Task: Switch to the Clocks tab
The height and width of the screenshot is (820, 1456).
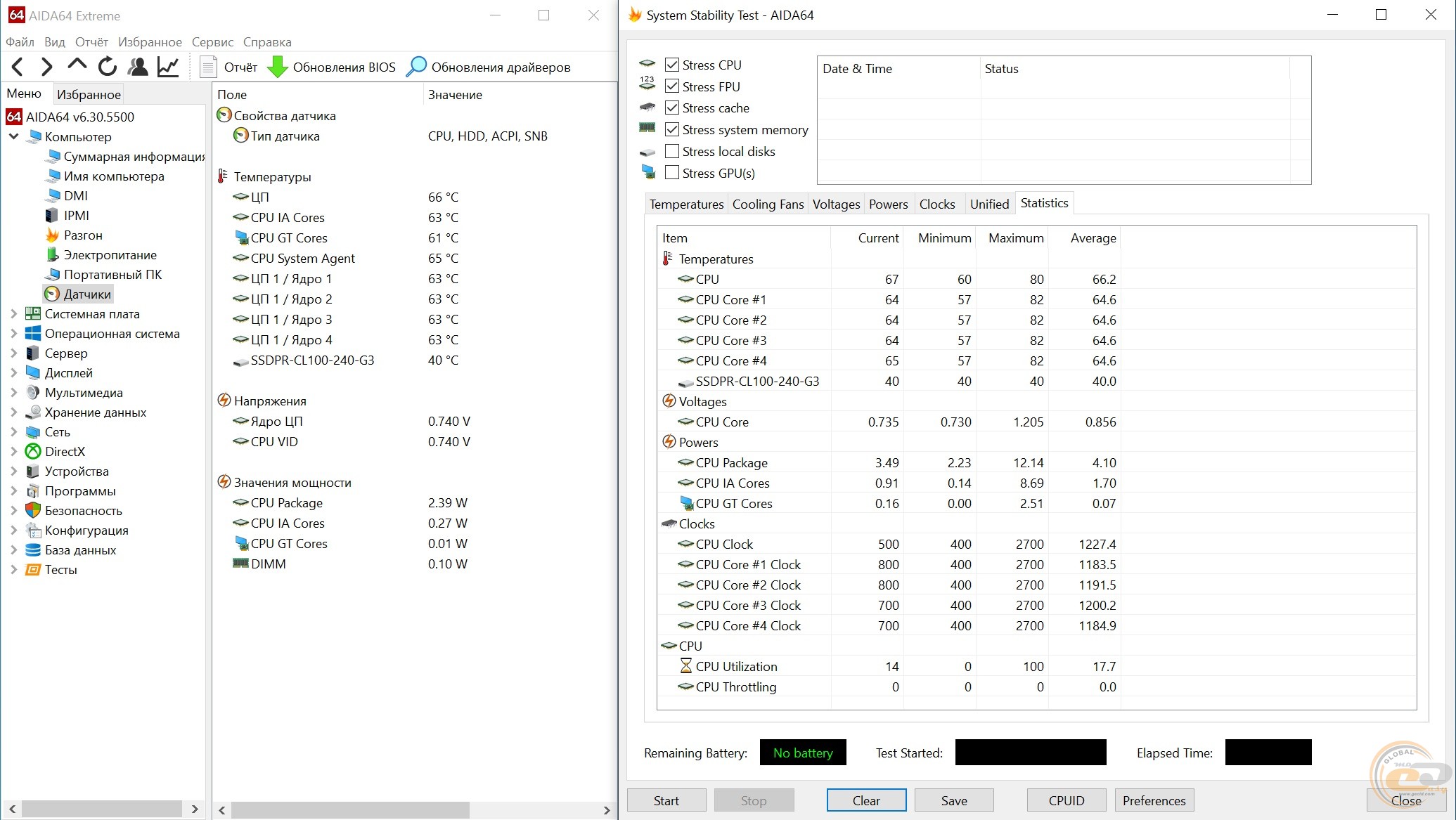Action: (x=937, y=204)
